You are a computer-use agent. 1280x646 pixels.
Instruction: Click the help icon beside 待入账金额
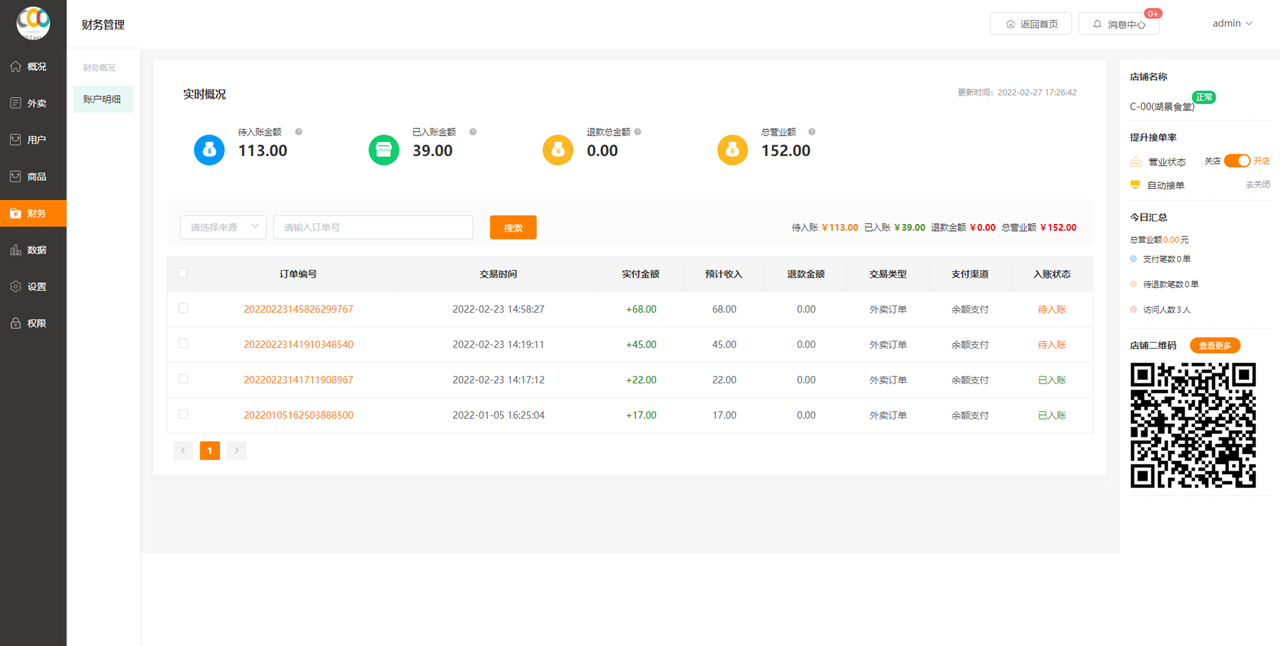pyautogui.click(x=299, y=132)
